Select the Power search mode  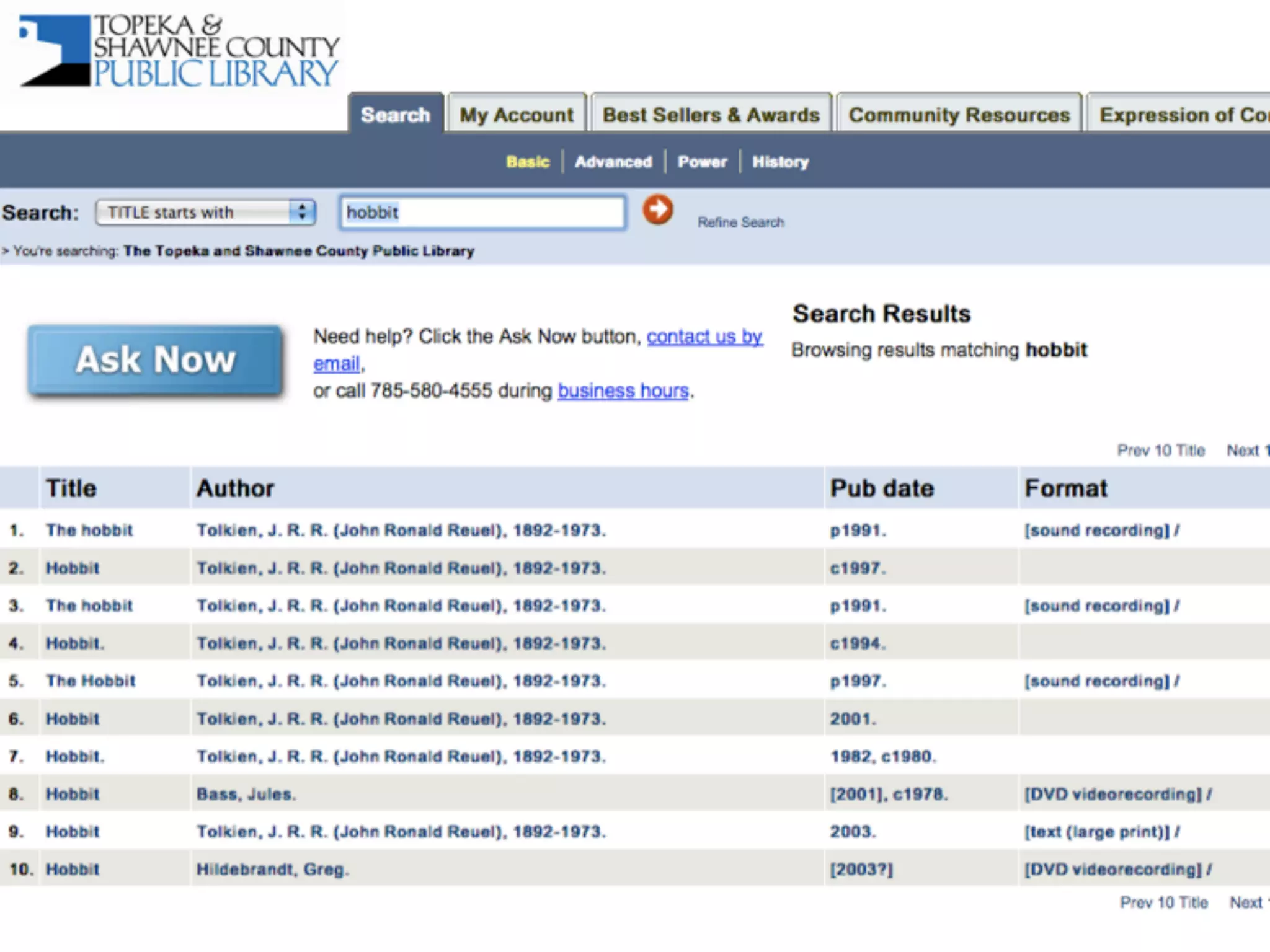tap(702, 162)
